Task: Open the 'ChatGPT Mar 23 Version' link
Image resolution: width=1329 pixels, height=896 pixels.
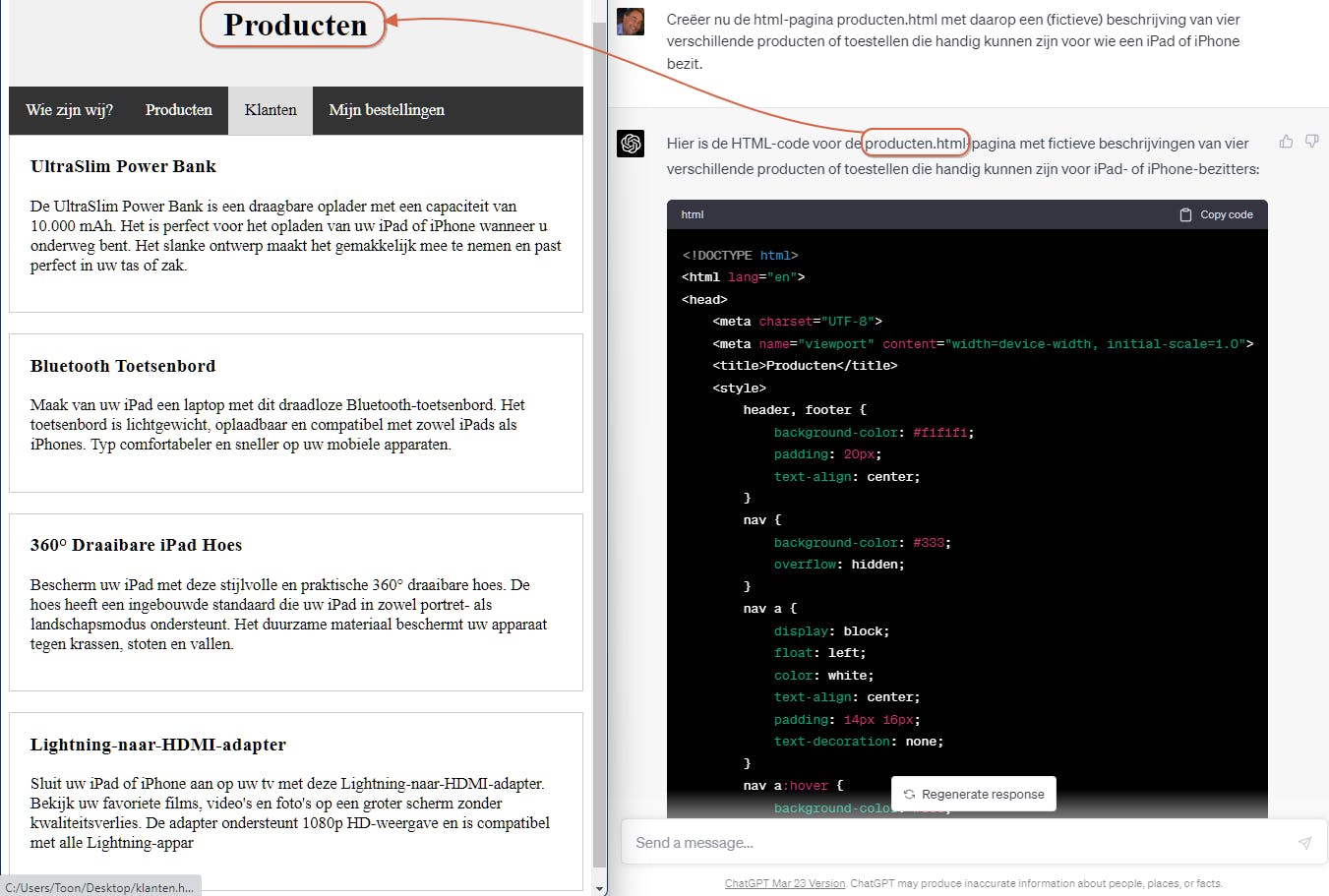Action: point(784,883)
